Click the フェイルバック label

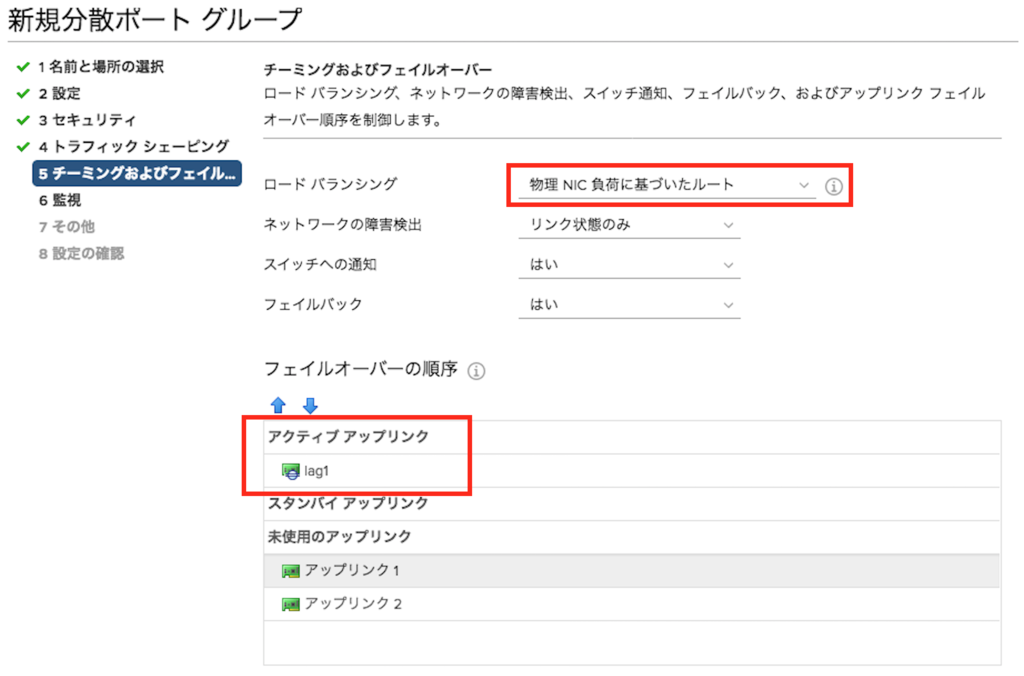(313, 304)
